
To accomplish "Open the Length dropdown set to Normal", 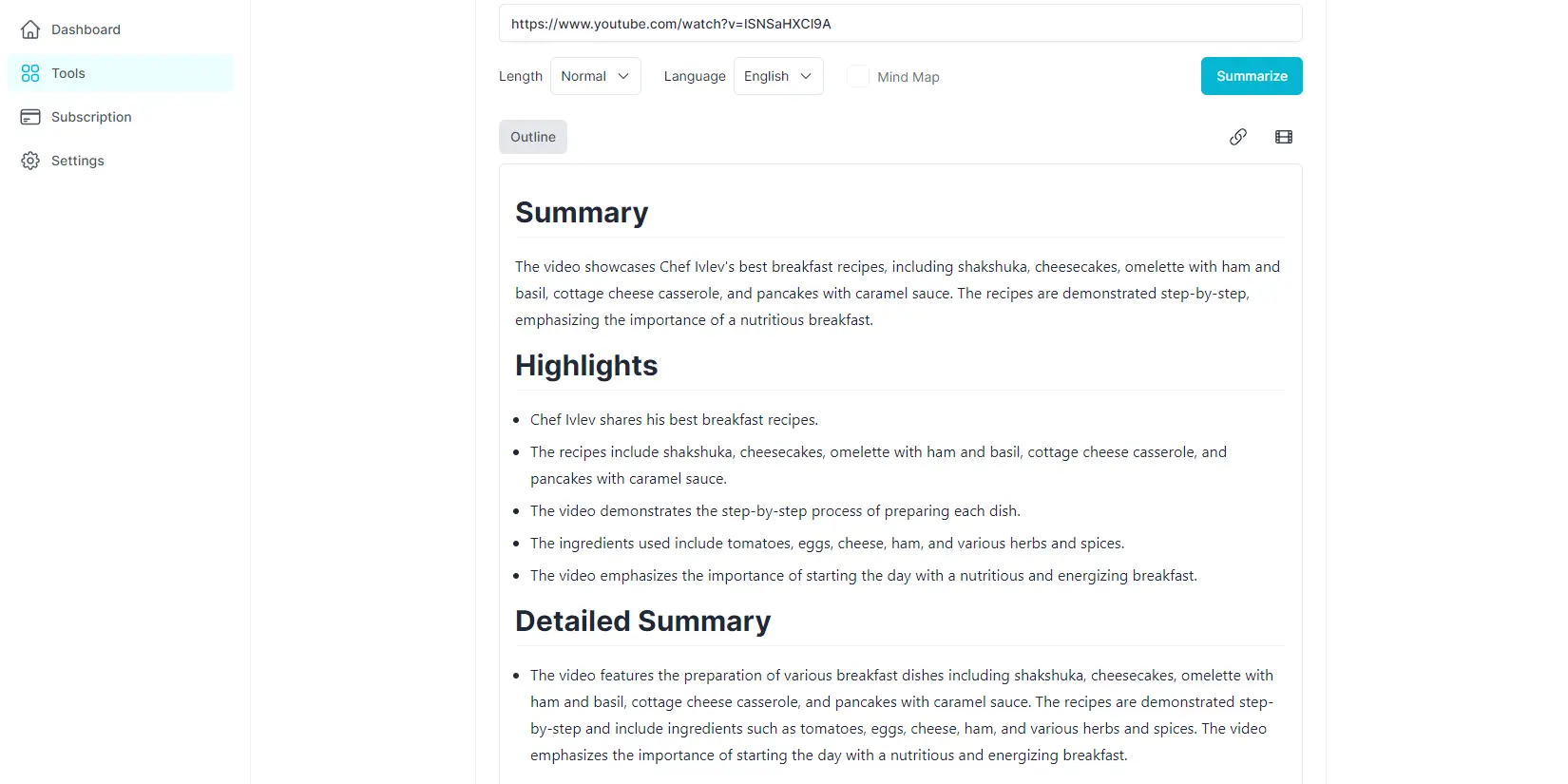I will coord(595,76).
